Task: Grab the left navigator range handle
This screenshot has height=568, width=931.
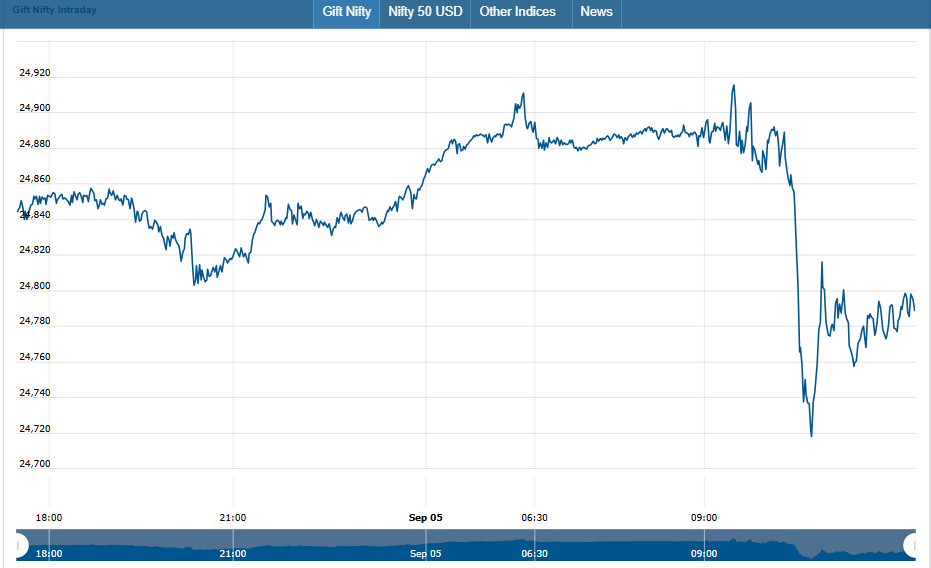Action: coord(19,546)
